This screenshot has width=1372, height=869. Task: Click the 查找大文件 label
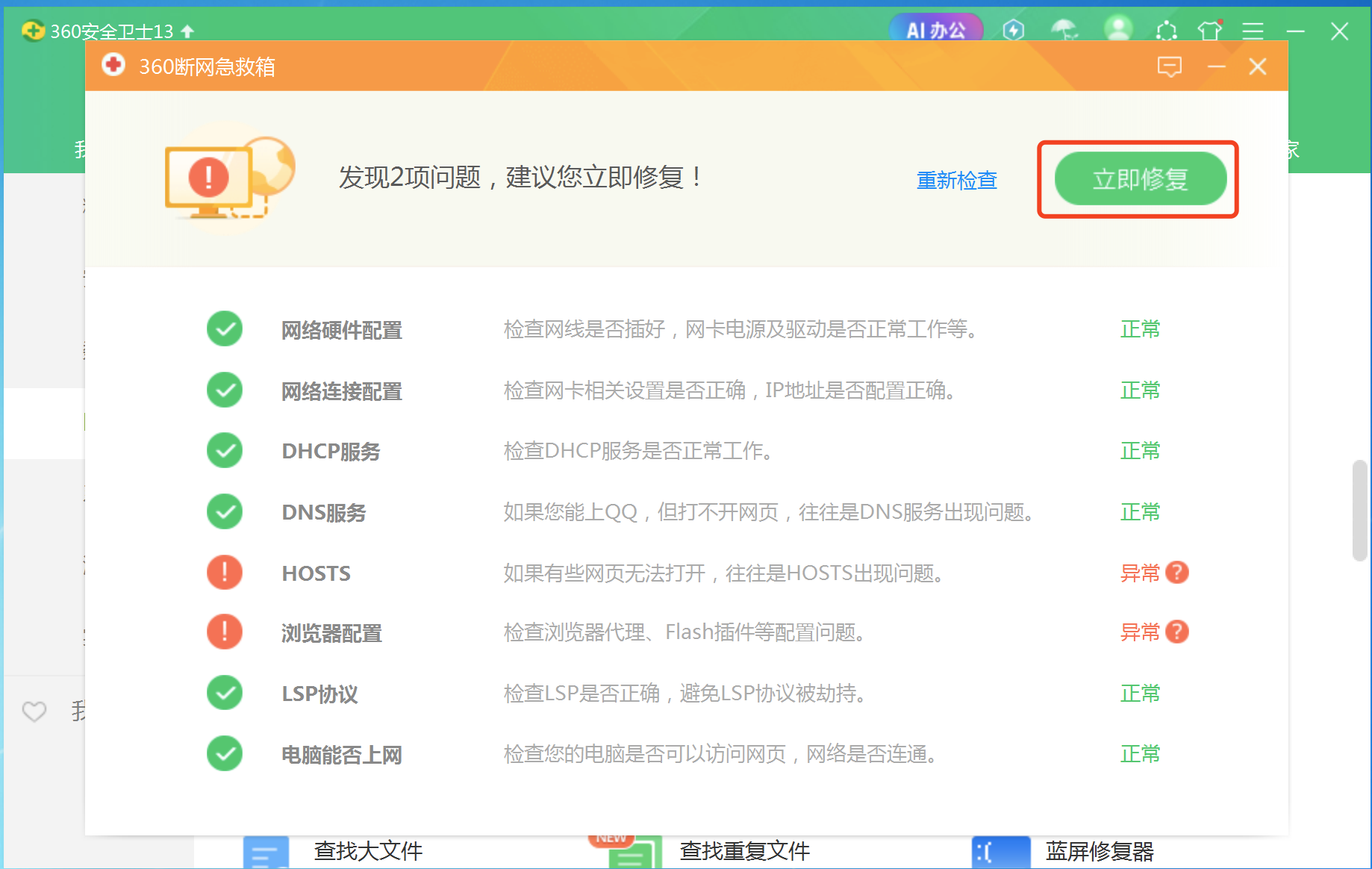[x=368, y=851]
